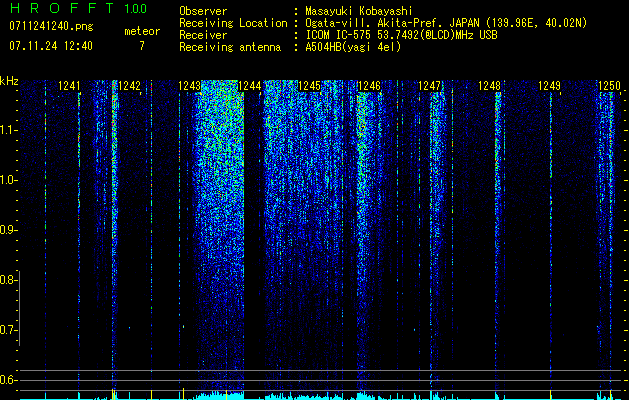Click the meteor count 7
Image resolution: width=629 pixels, height=400 pixels.
(142, 46)
